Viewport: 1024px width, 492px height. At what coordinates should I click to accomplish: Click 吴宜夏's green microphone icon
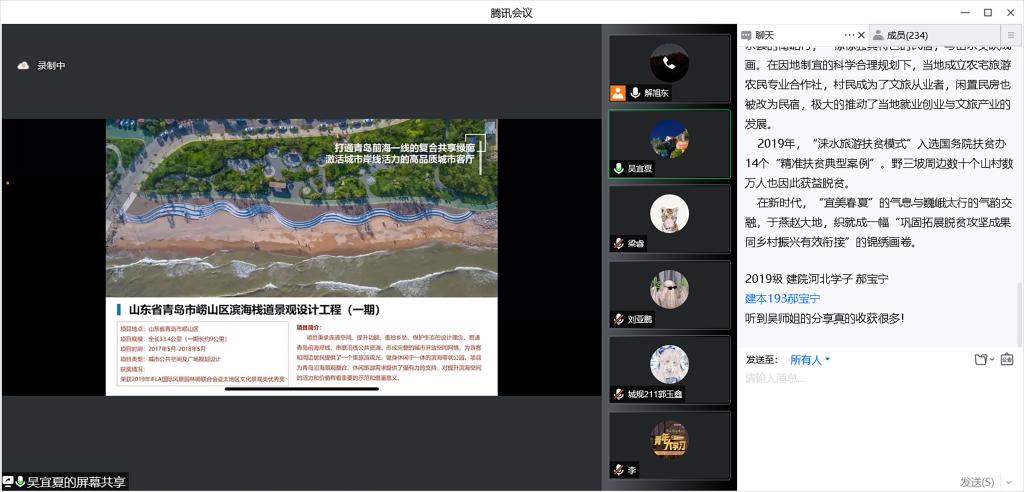[x=620, y=169]
